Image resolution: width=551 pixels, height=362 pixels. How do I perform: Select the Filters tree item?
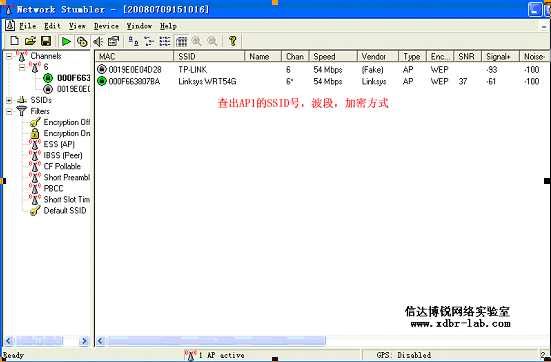40,111
